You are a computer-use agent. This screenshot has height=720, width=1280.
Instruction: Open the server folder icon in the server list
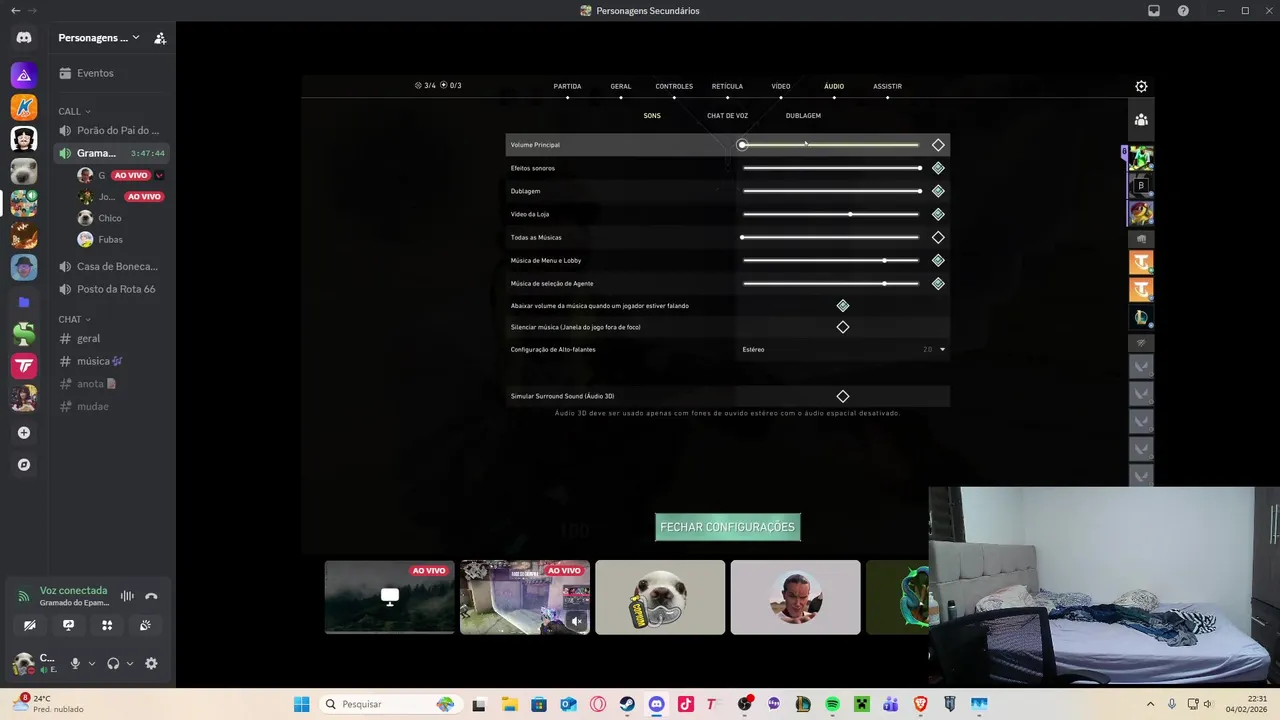[x=24, y=301]
